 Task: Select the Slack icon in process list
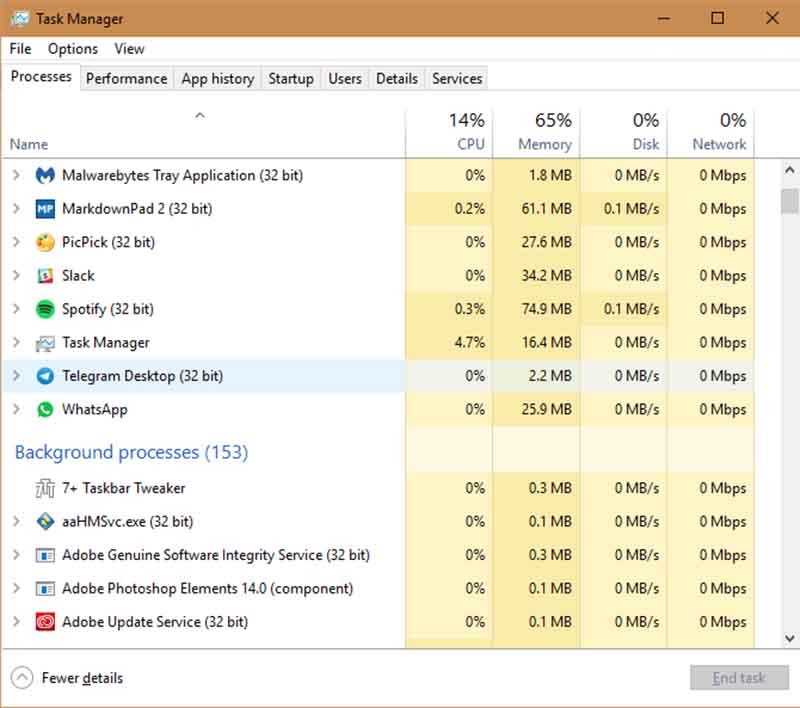tap(45, 276)
